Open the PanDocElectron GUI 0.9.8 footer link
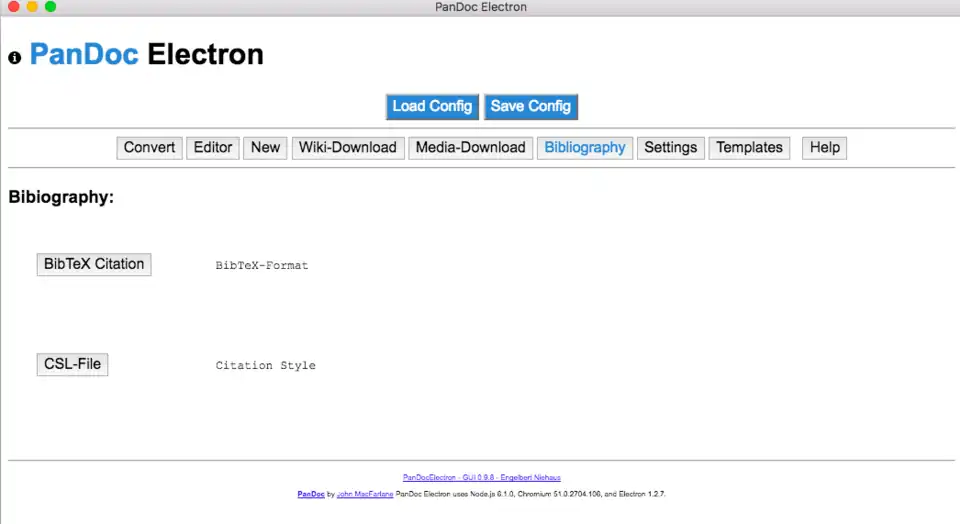The image size is (960, 524). pos(488,478)
